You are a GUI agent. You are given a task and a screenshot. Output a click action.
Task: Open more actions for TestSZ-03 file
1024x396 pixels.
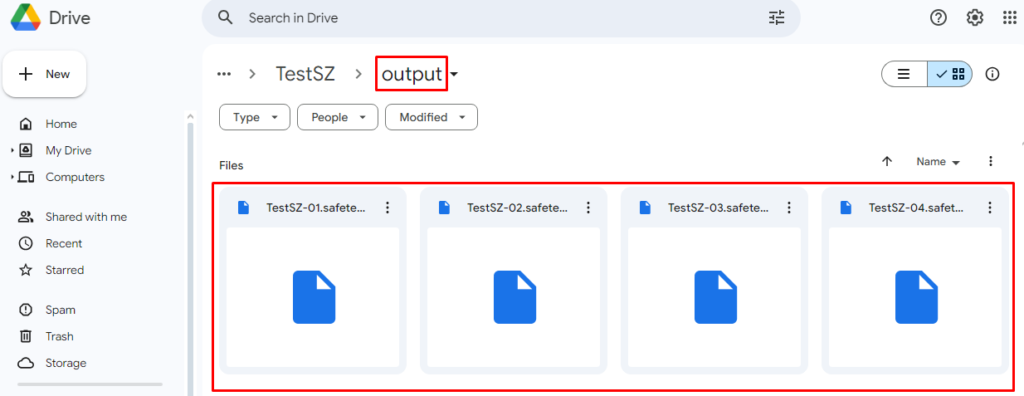(x=789, y=207)
